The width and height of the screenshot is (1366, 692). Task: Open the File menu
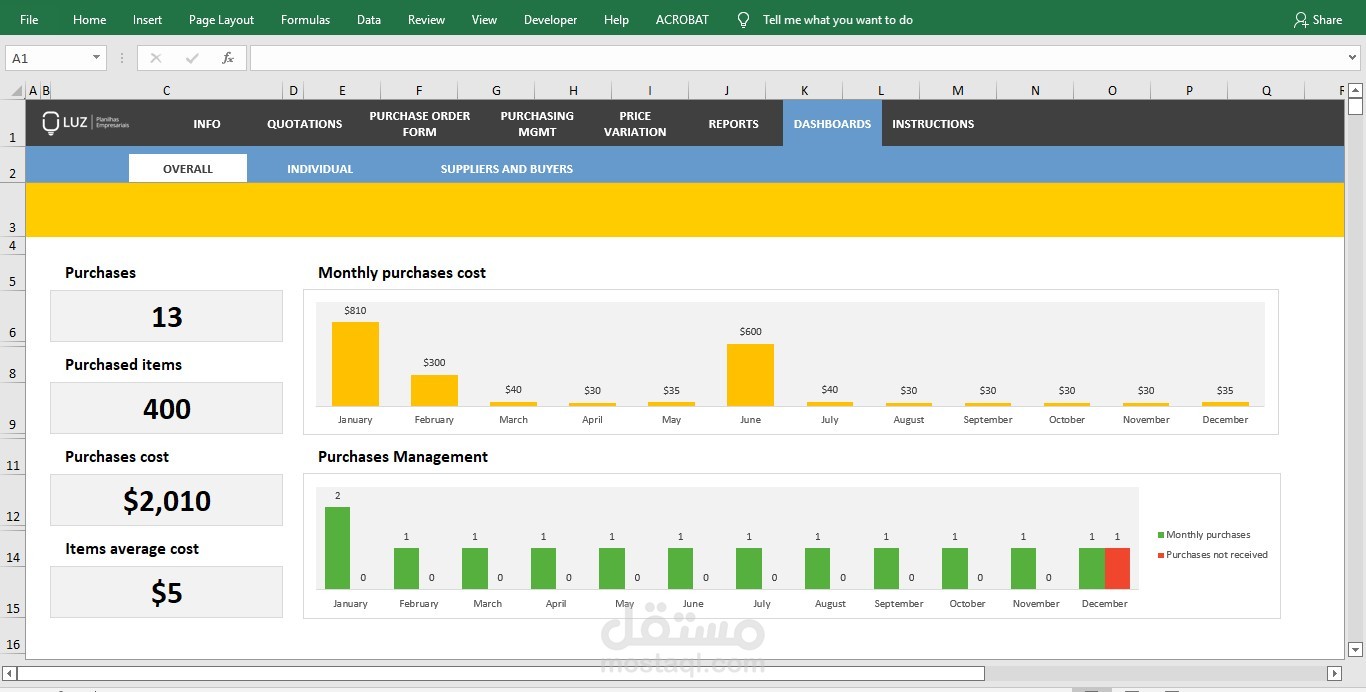(29, 20)
